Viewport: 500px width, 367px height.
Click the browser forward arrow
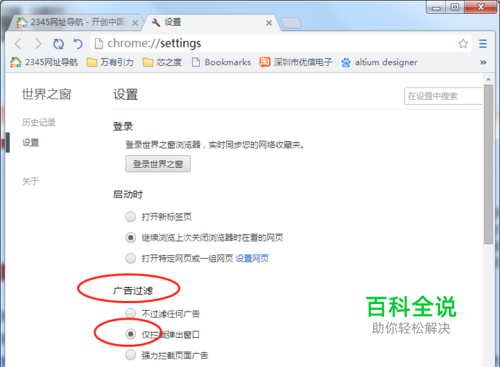coord(38,44)
